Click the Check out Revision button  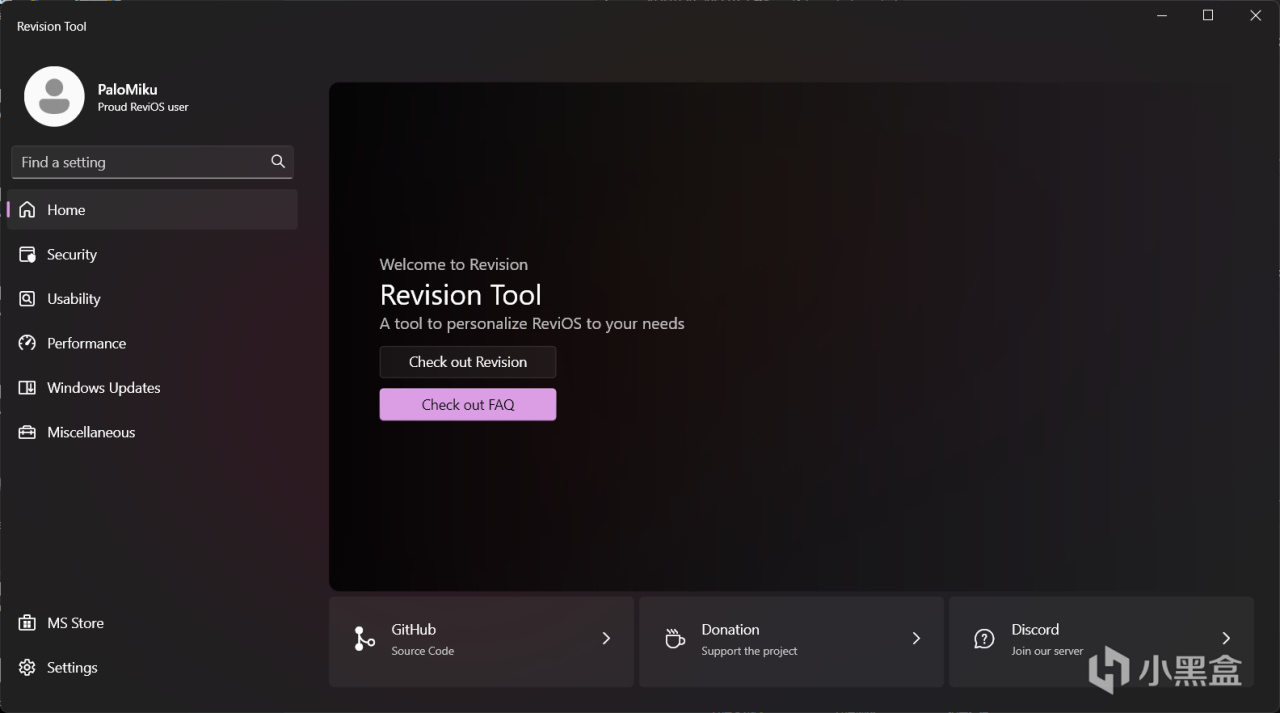click(468, 362)
